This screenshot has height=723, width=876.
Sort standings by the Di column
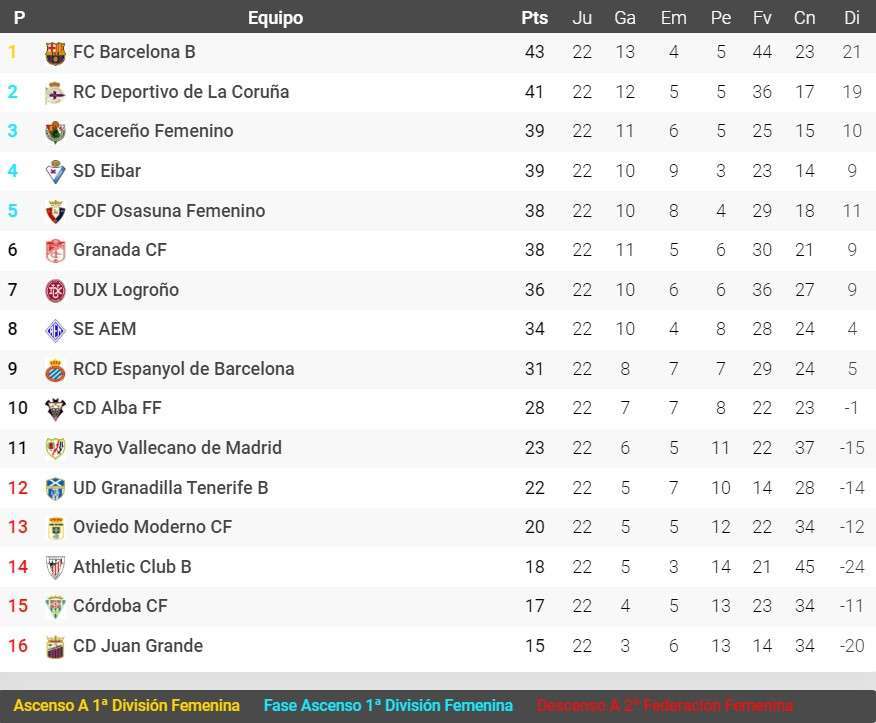point(851,17)
